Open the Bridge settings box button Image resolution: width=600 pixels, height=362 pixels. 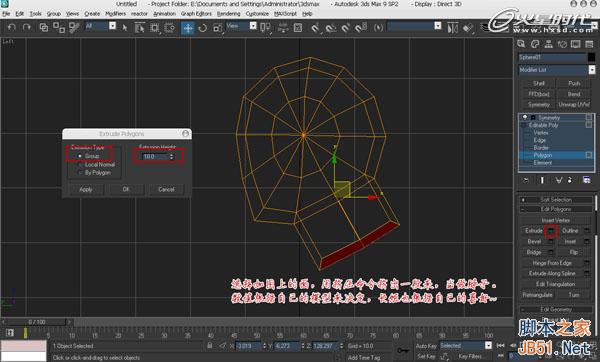tap(551, 252)
